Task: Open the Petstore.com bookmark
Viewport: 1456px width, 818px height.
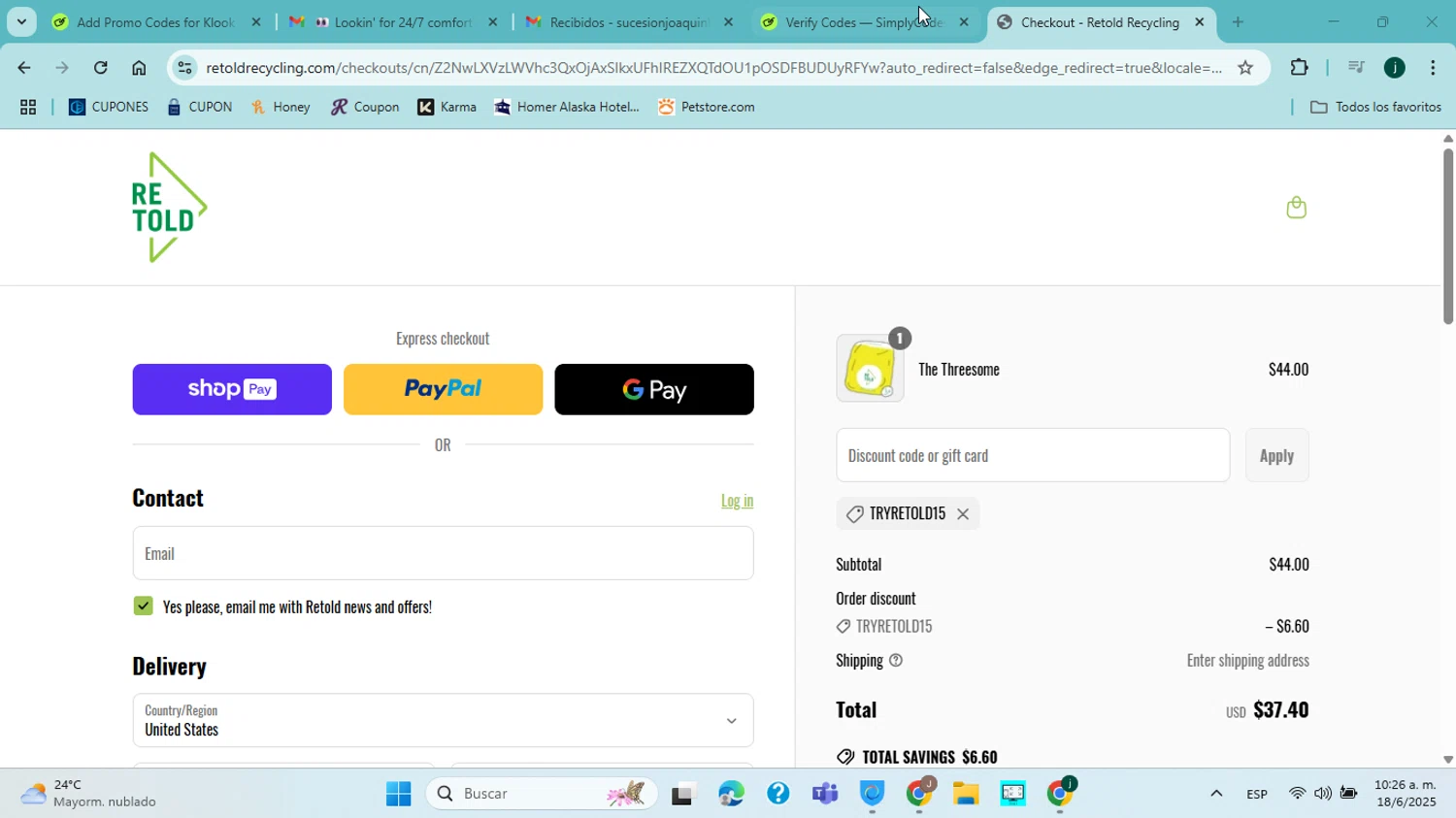Action: [707, 108]
